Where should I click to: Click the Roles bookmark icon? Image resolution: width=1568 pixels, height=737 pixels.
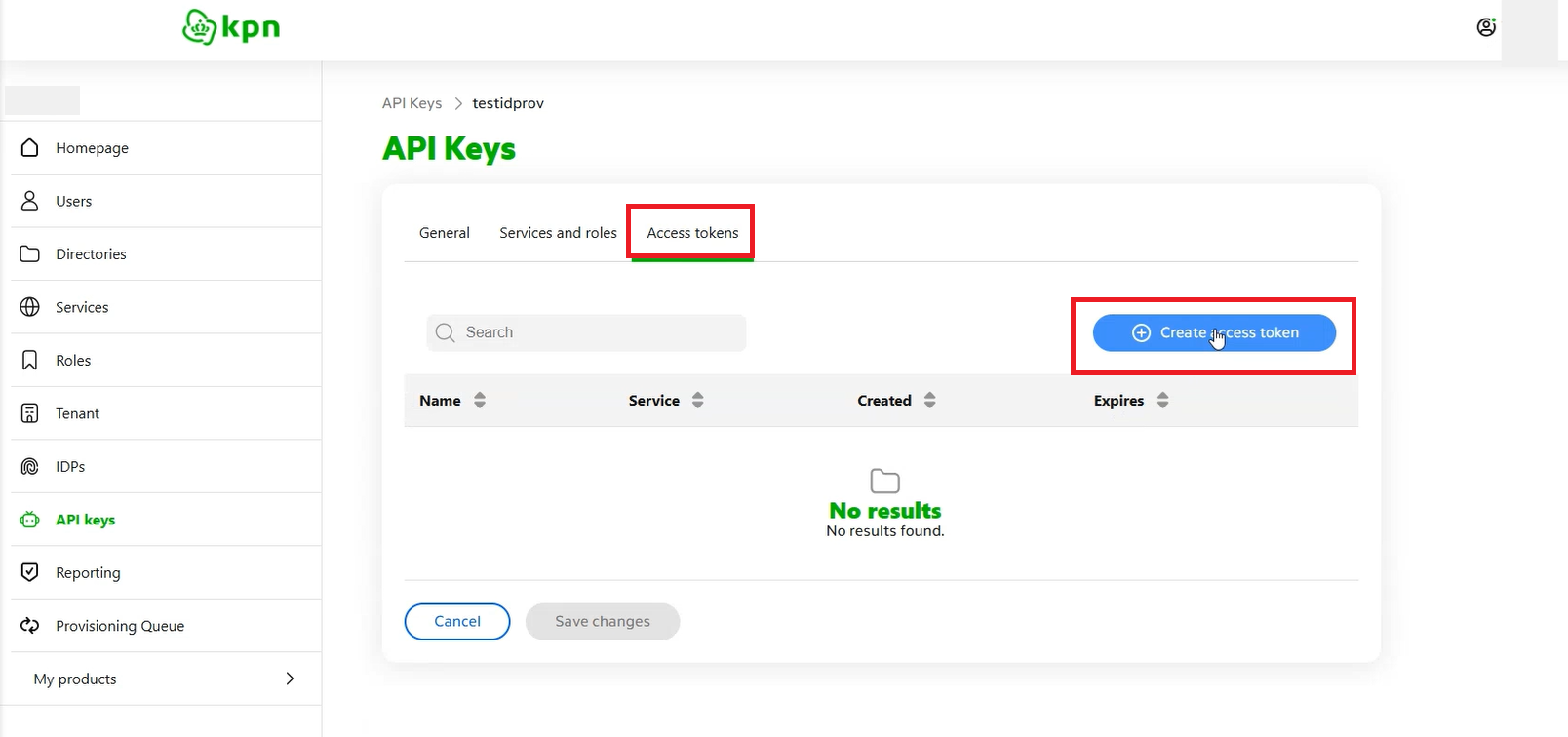click(30, 360)
